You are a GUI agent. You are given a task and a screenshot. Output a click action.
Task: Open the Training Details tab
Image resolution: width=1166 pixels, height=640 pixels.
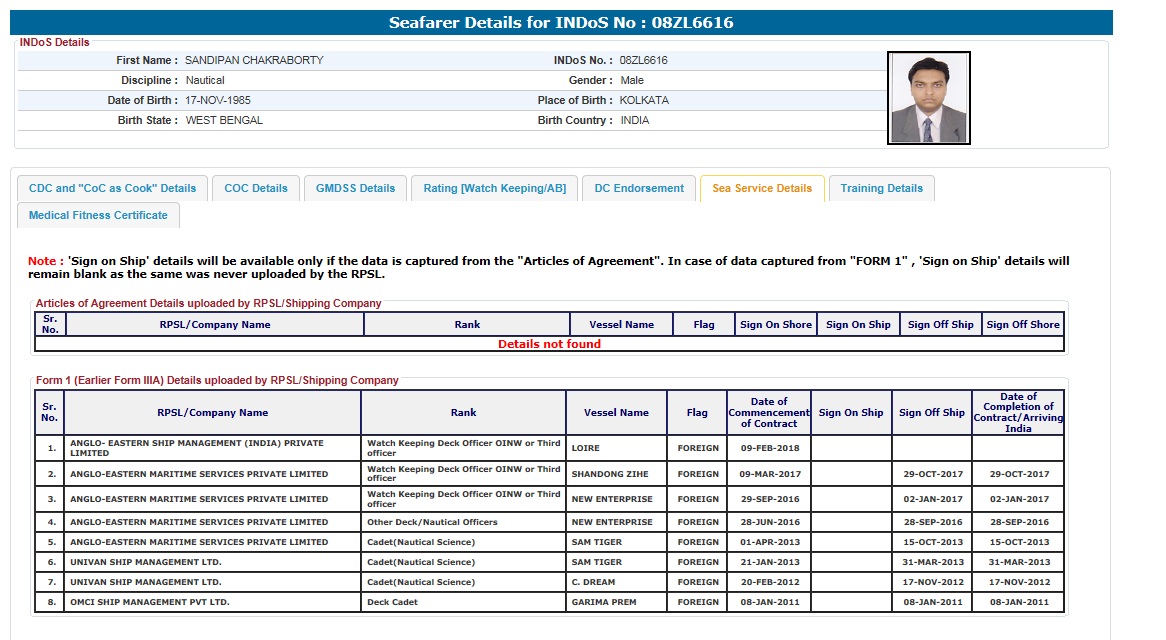pyautogui.click(x=881, y=188)
